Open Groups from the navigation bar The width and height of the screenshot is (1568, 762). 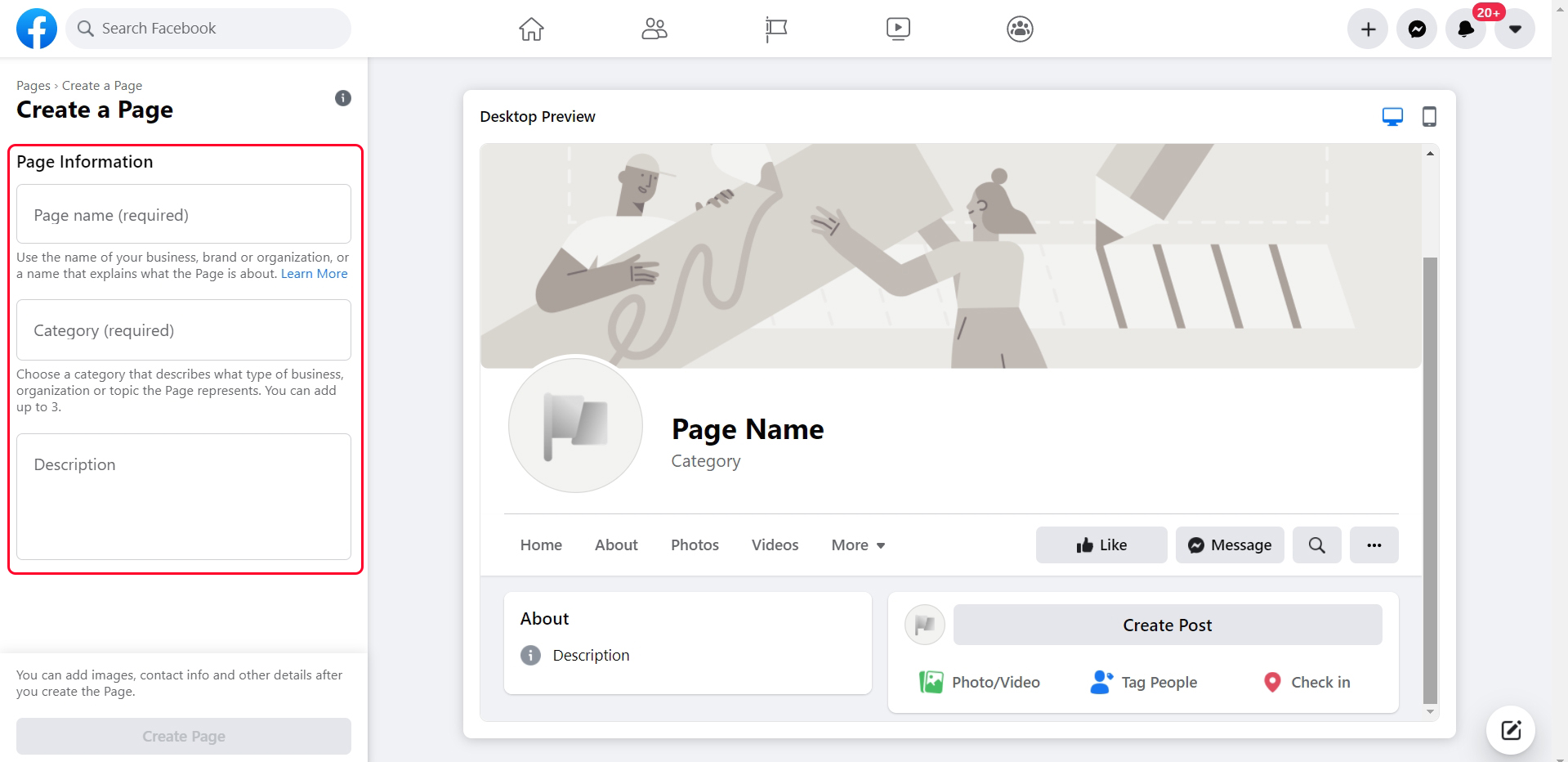tap(1019, 28)
